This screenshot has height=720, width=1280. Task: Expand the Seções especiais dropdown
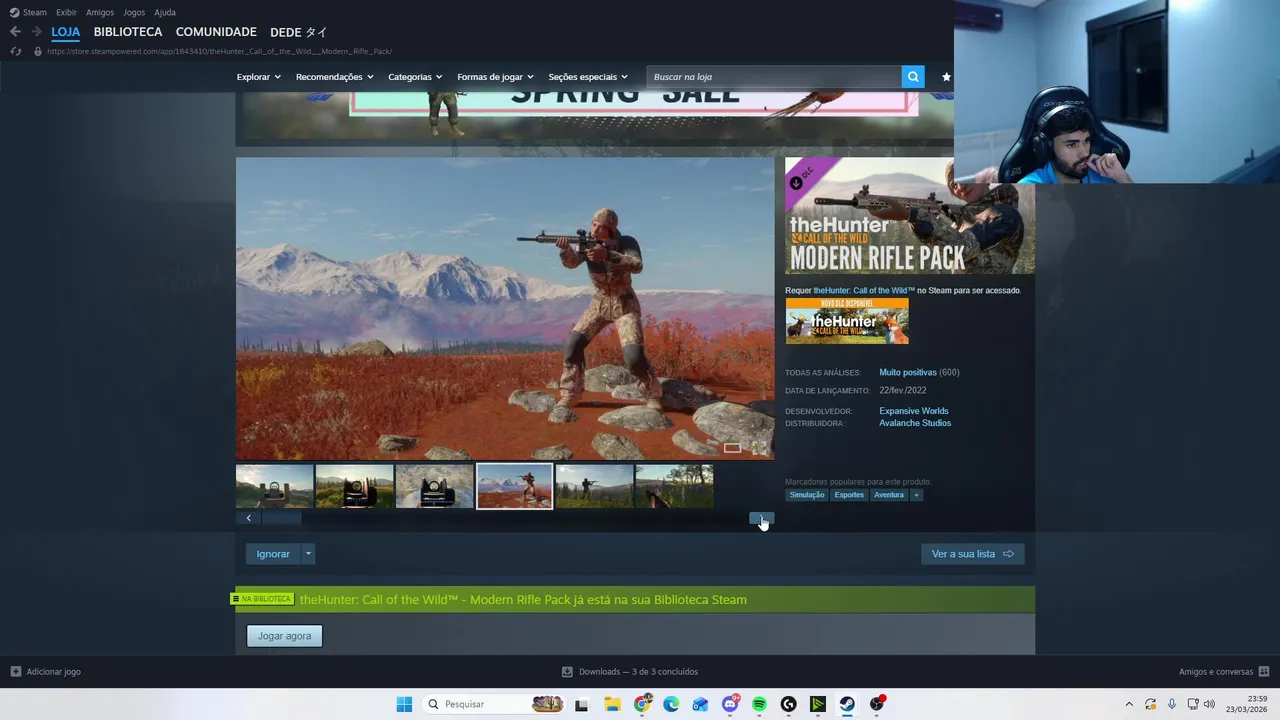click(x=588, y=77)
